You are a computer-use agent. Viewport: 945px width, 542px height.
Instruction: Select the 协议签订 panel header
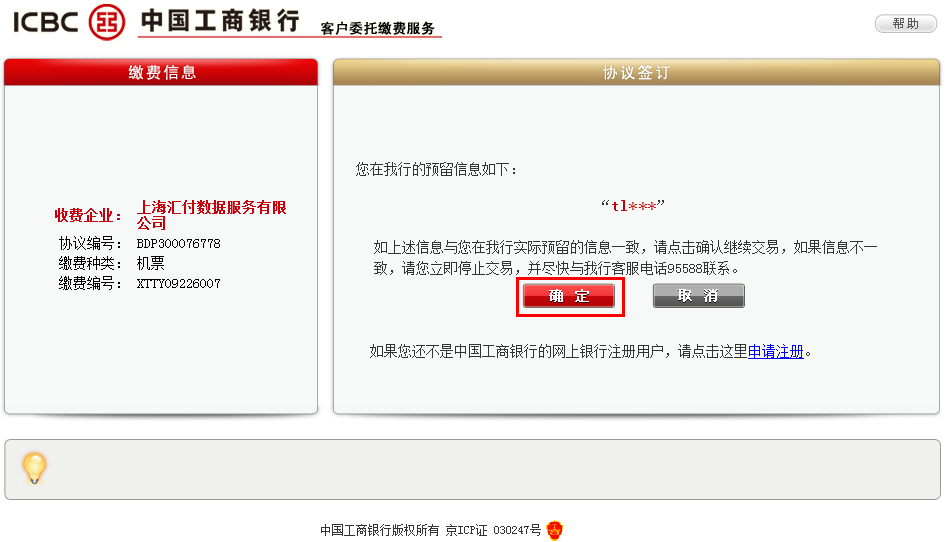[x=636, y=72]
